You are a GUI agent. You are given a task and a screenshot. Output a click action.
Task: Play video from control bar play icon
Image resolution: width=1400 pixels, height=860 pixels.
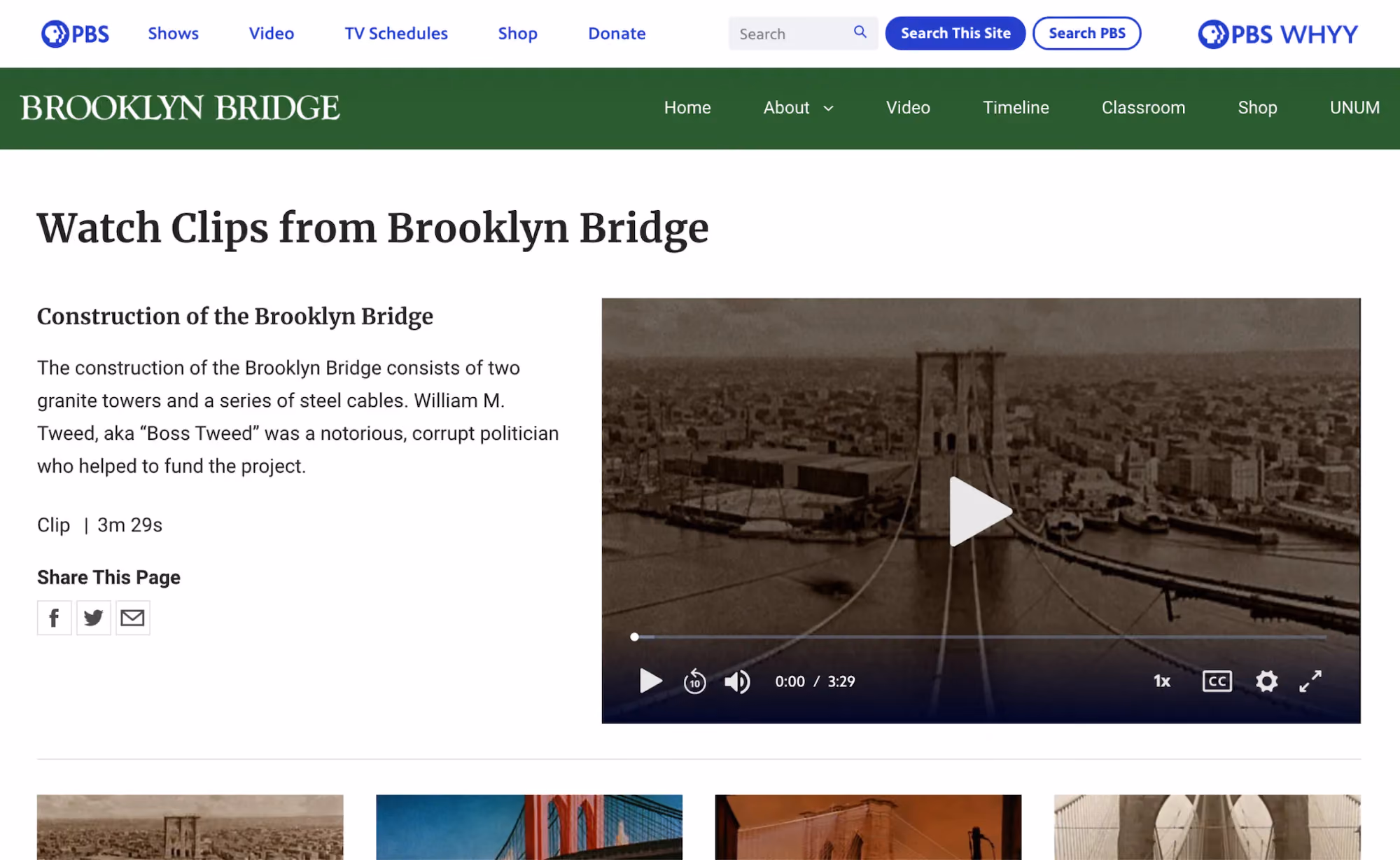(650, 681)
